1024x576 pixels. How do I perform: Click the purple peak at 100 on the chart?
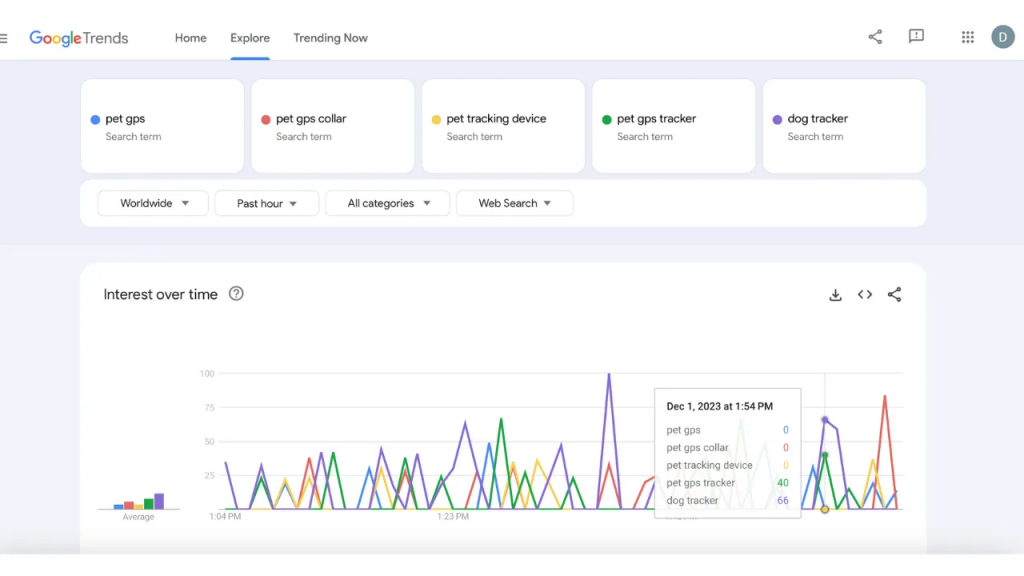point(609,375)
